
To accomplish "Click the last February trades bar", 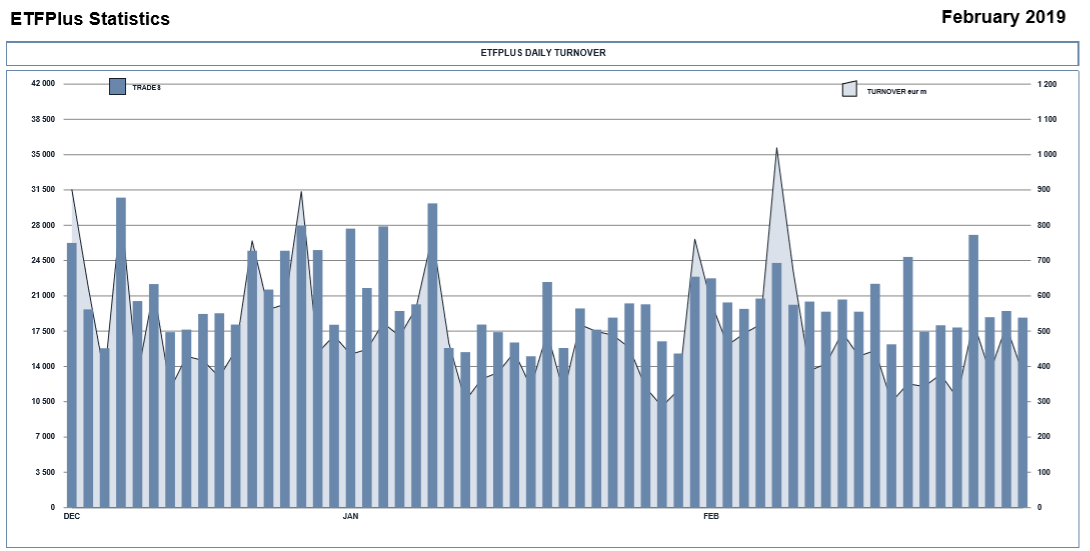I will click(x=1023, y=412).
